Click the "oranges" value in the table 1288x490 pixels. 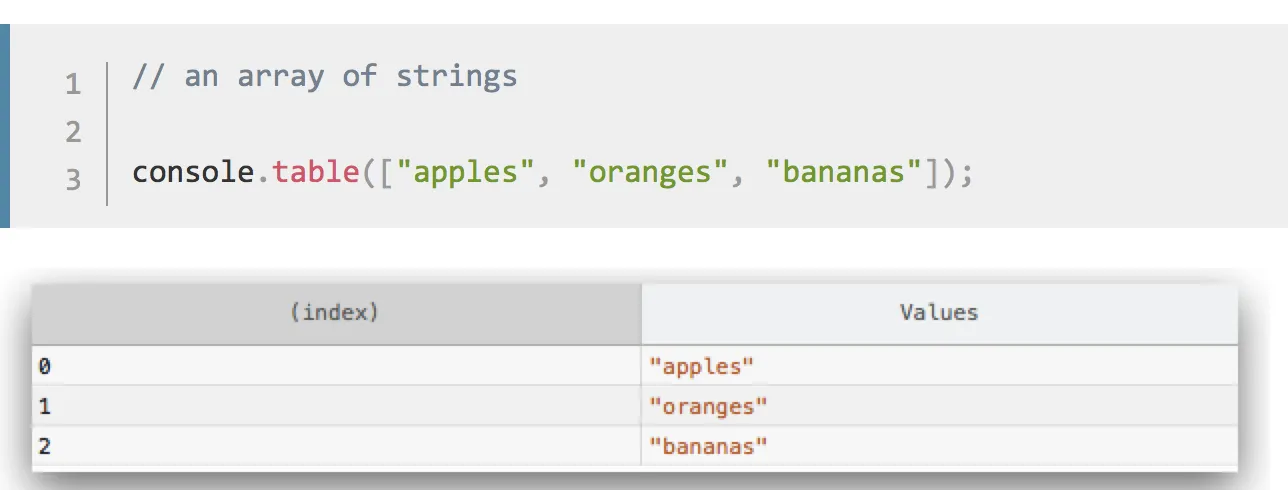click(708, 406)
